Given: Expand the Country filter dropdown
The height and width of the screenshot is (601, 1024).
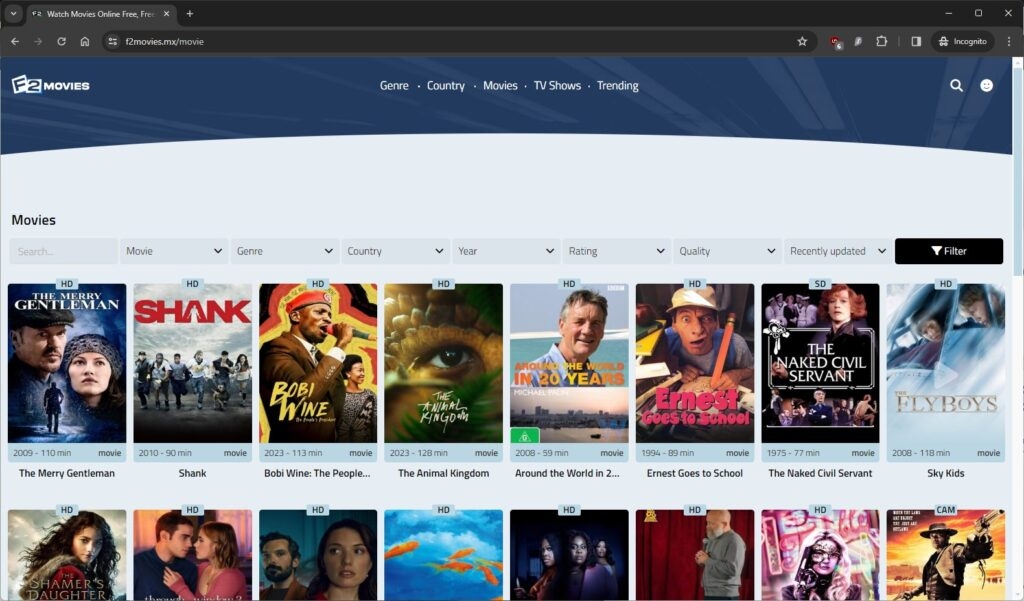Looking at the screenshot, I should coord(395,251).
